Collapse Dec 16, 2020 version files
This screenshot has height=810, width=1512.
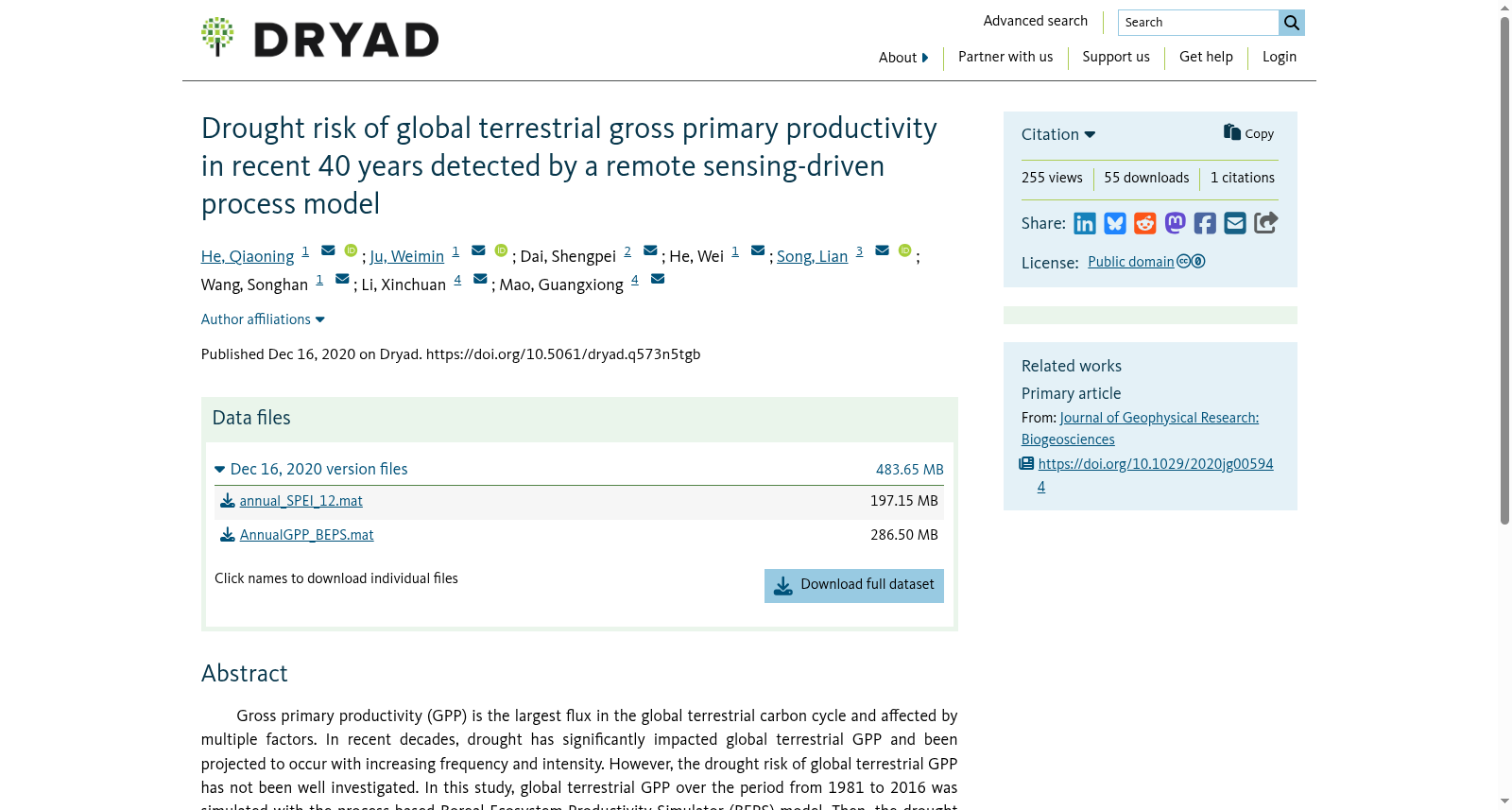tap(311, 469)
